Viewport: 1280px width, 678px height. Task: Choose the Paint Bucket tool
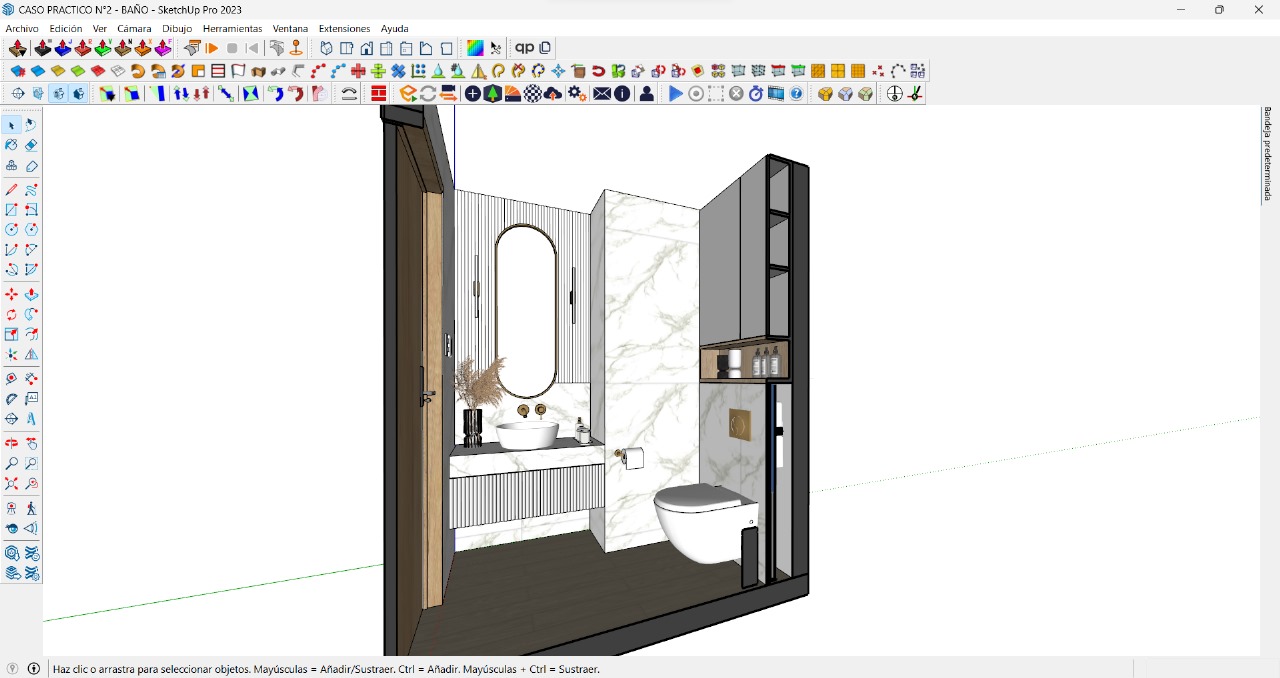[x=11, y=145]
